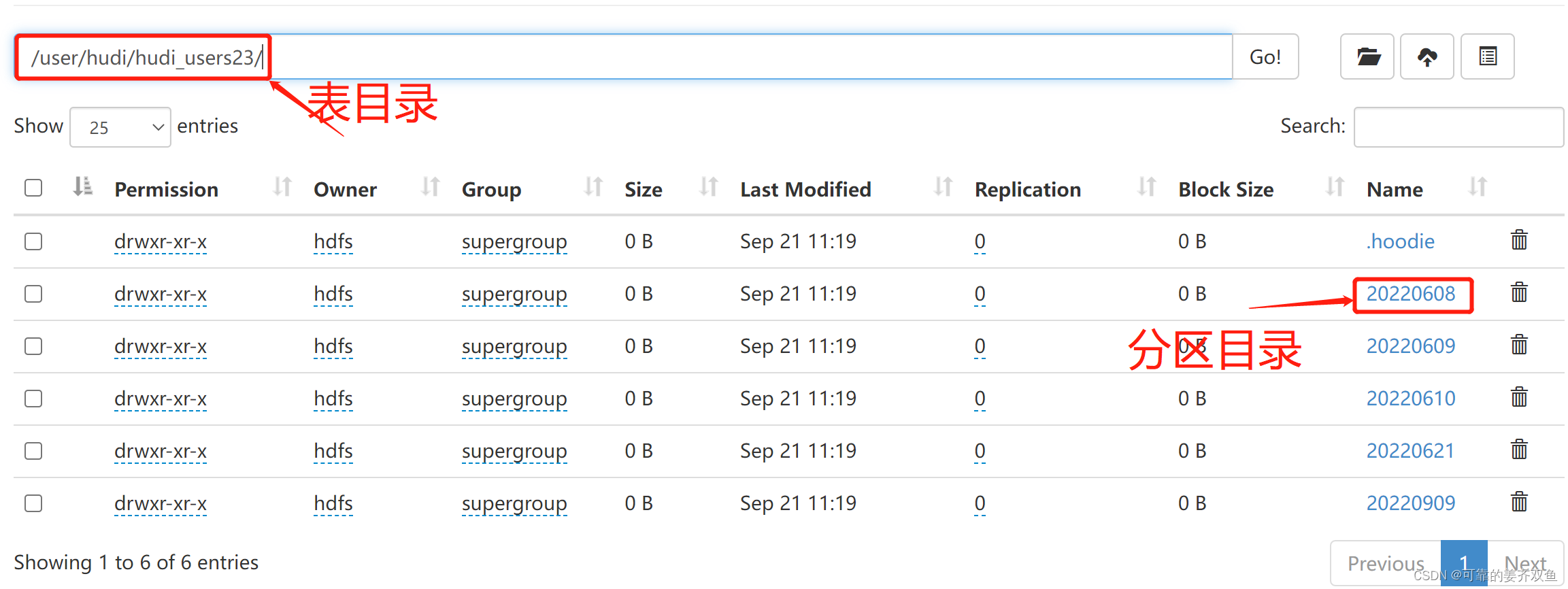Check the box for 20220608 row

tap(33, 294)
